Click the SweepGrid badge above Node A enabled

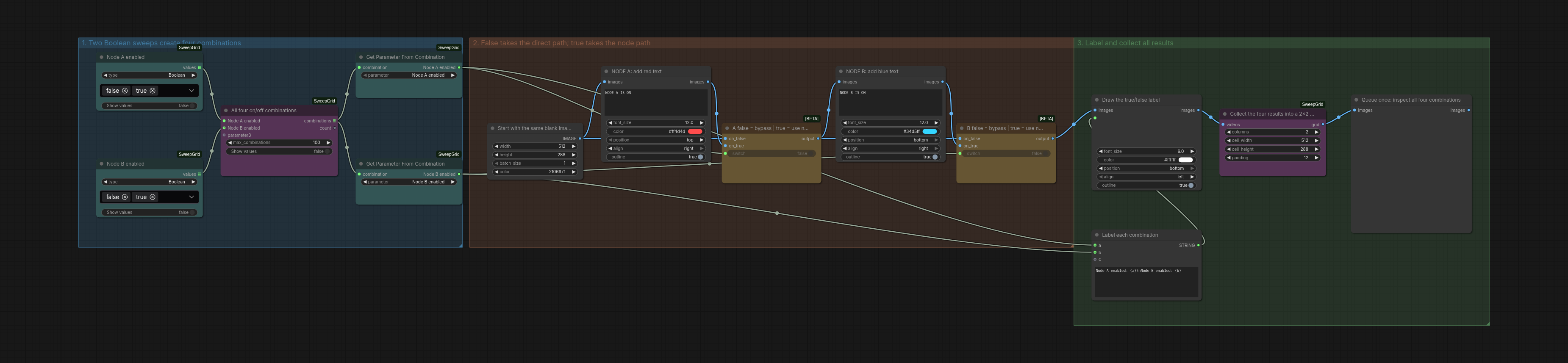click(x=189, y=47)
